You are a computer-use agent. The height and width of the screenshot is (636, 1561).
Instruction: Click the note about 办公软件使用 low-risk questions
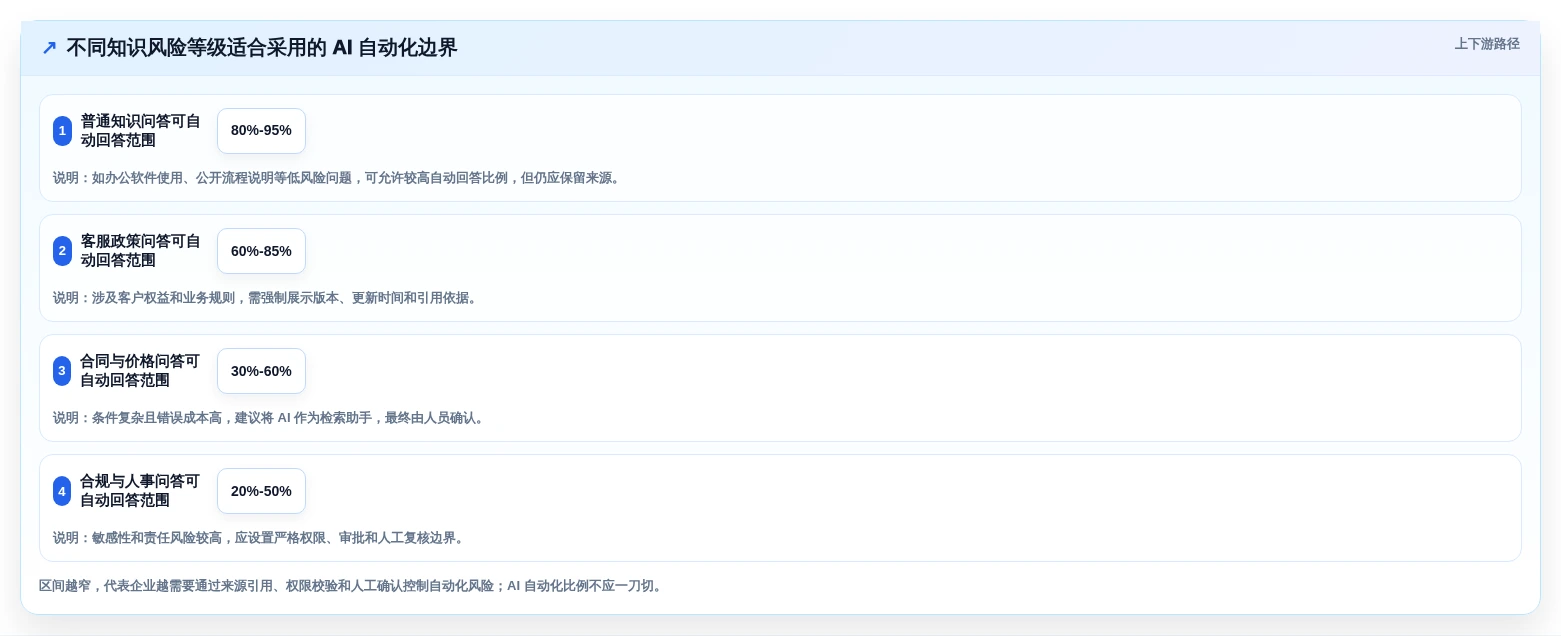coord(339,178)
